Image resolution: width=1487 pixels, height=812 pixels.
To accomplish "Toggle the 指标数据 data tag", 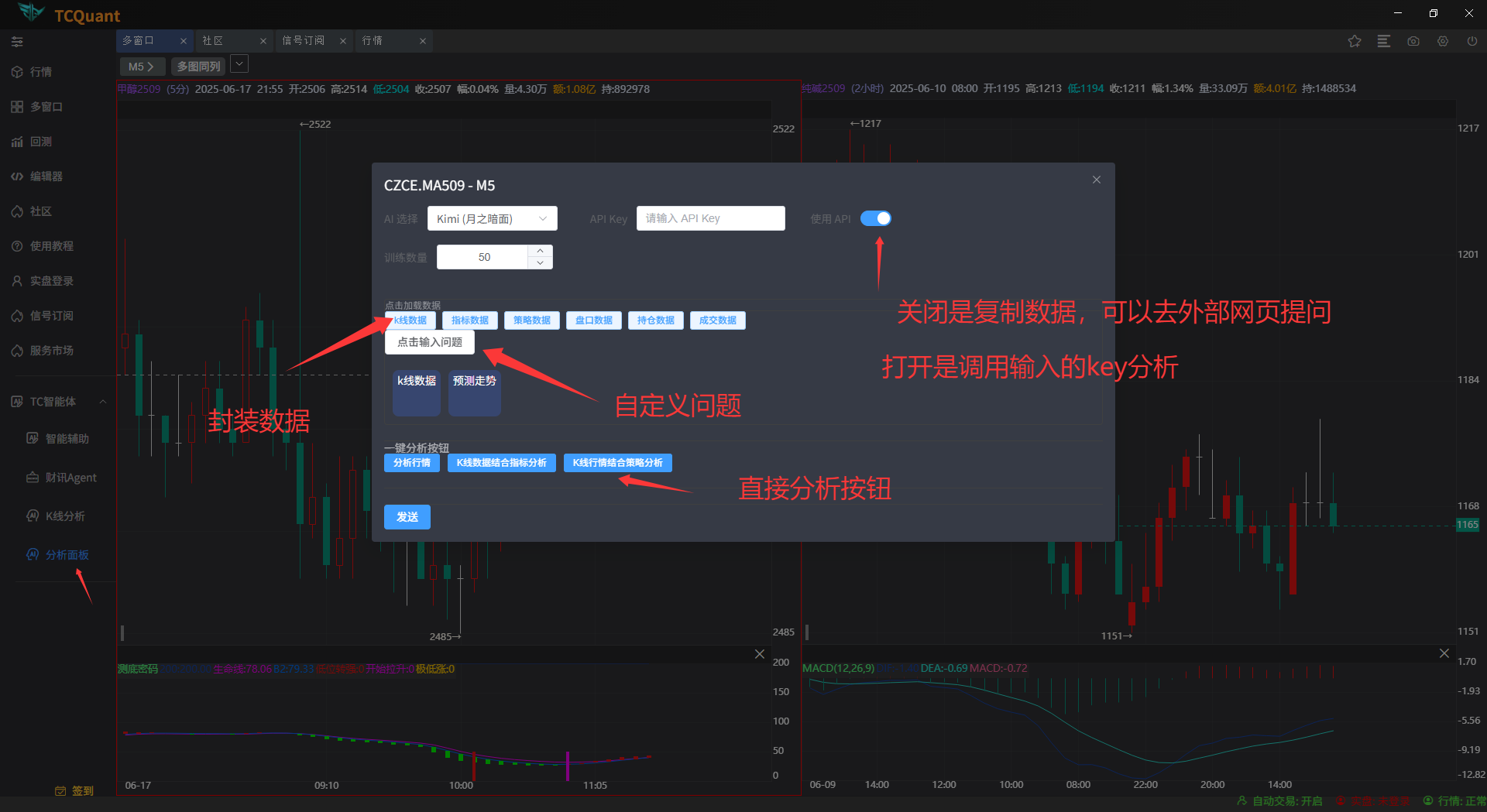I will [470, 320].
